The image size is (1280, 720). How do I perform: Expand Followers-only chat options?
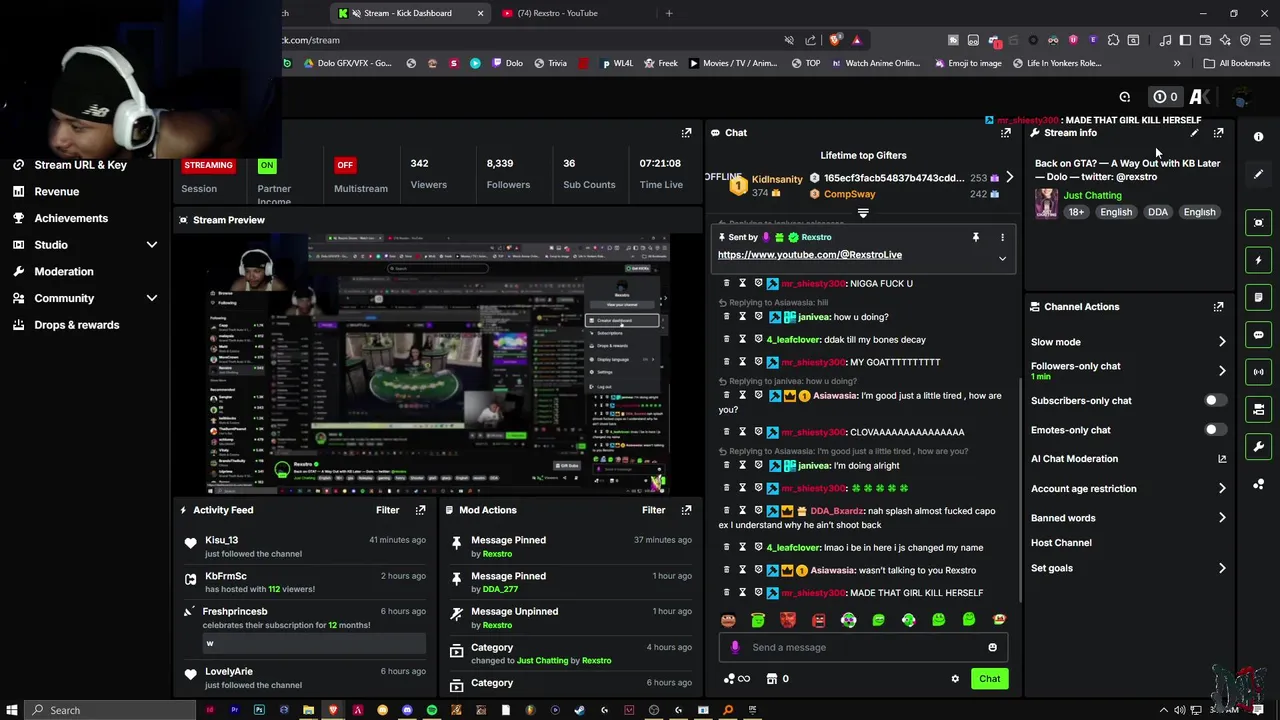pos(1222,370)
